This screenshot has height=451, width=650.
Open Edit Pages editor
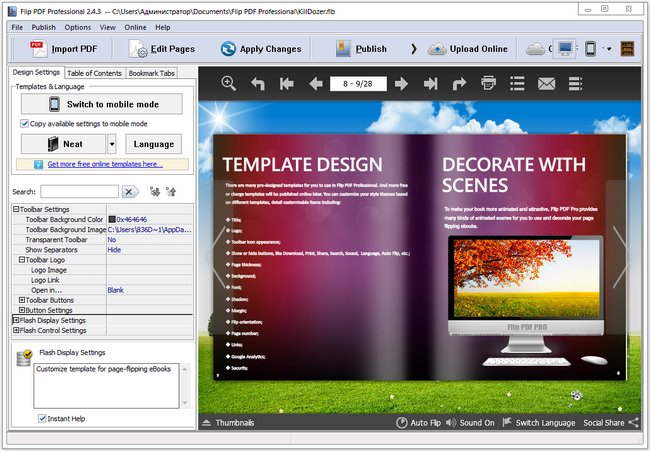162,49
